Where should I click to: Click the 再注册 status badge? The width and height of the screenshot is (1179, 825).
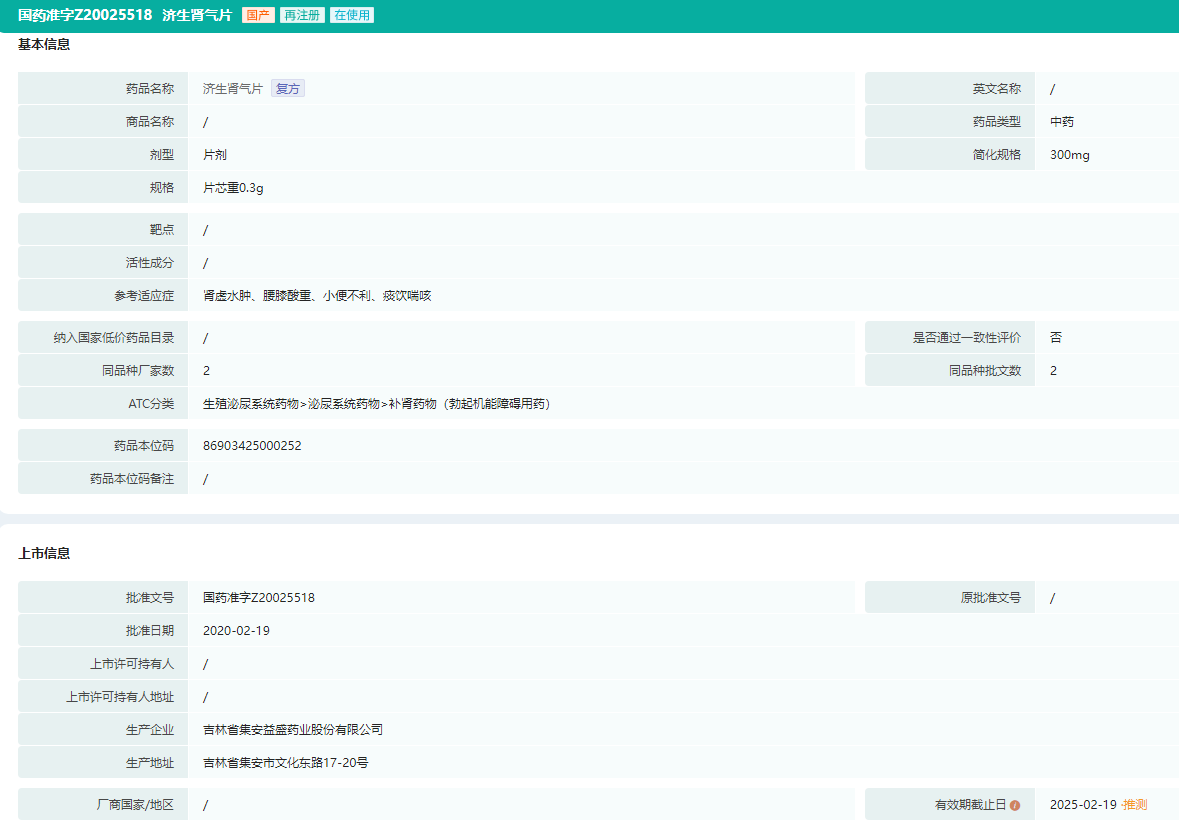tap(301, 16)
